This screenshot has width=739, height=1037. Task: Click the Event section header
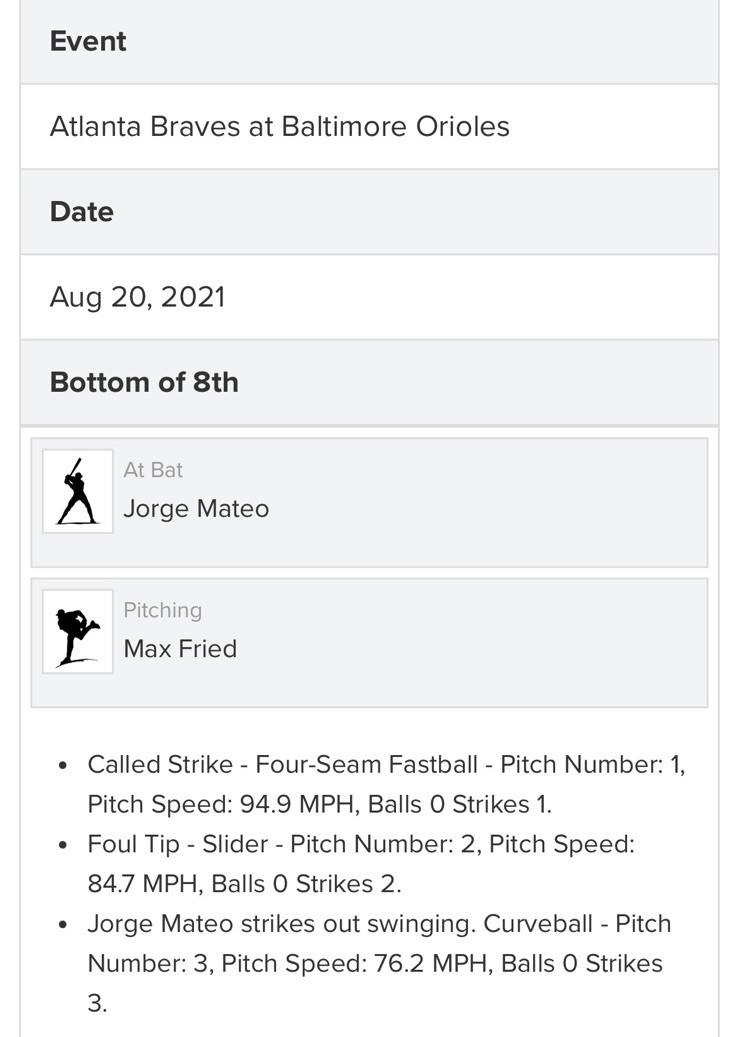[x=88, y=41]
